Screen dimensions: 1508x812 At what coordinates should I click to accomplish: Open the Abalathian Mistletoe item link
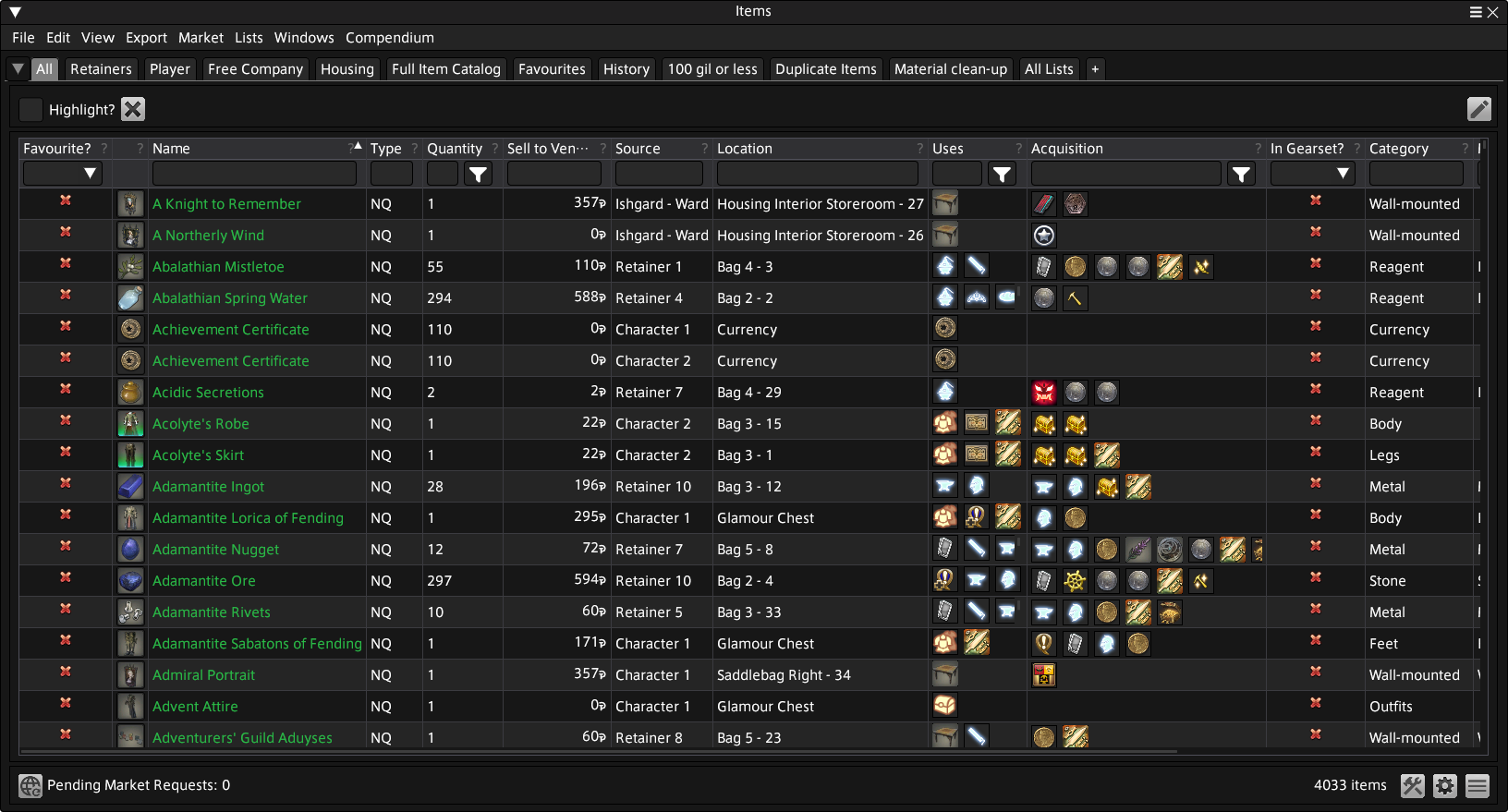[218, 267]
